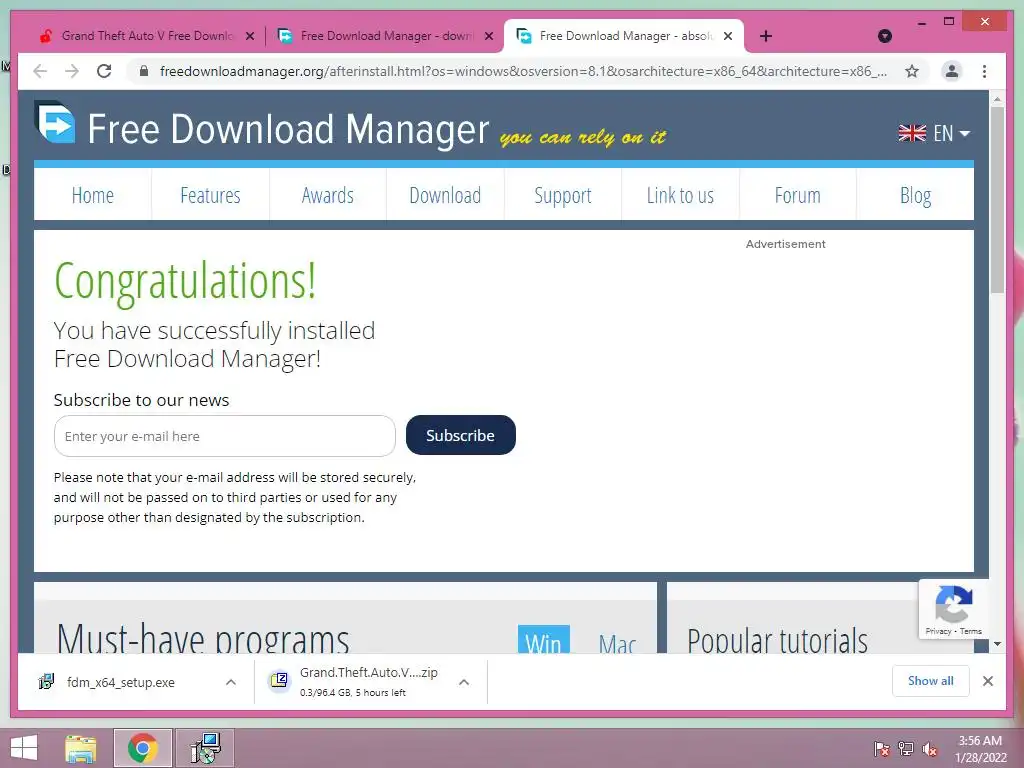Viewport: 1024px width, 768px height.
Task: Go to the Download page
Action: (445, 195)
